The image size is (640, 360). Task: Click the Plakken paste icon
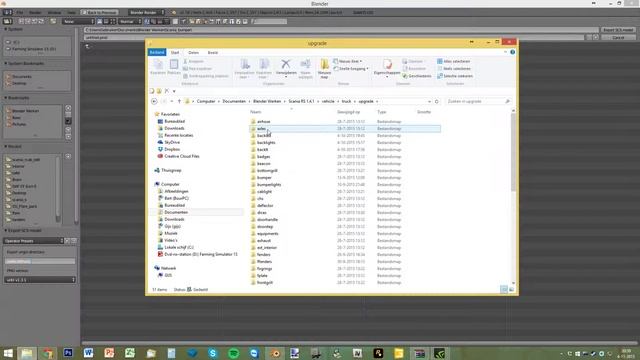(174, 64)
